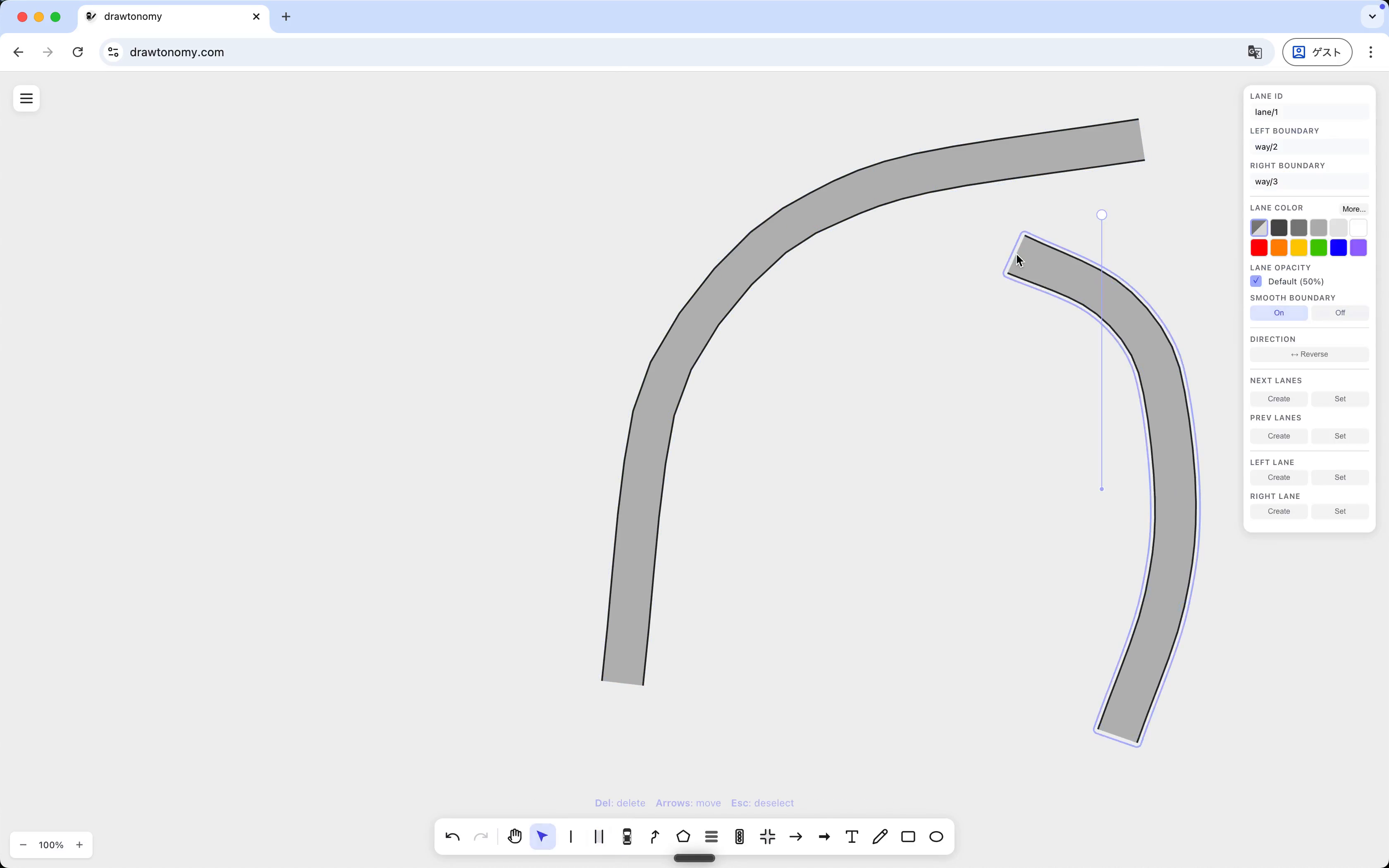Viewport: 1389px width, 868px height.
Task: Select the text T tool
Action: pyautogui.click(x=852, y=837)
